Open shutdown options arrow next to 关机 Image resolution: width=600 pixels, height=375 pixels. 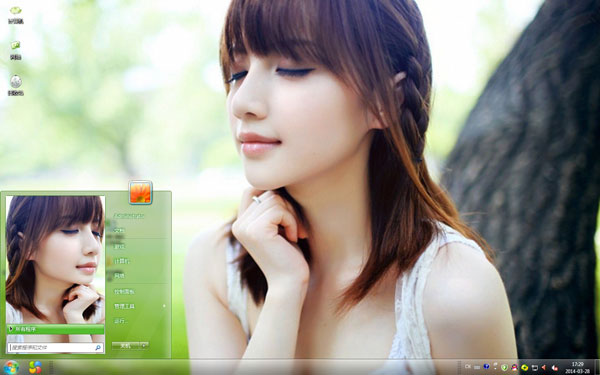(144, 345)
